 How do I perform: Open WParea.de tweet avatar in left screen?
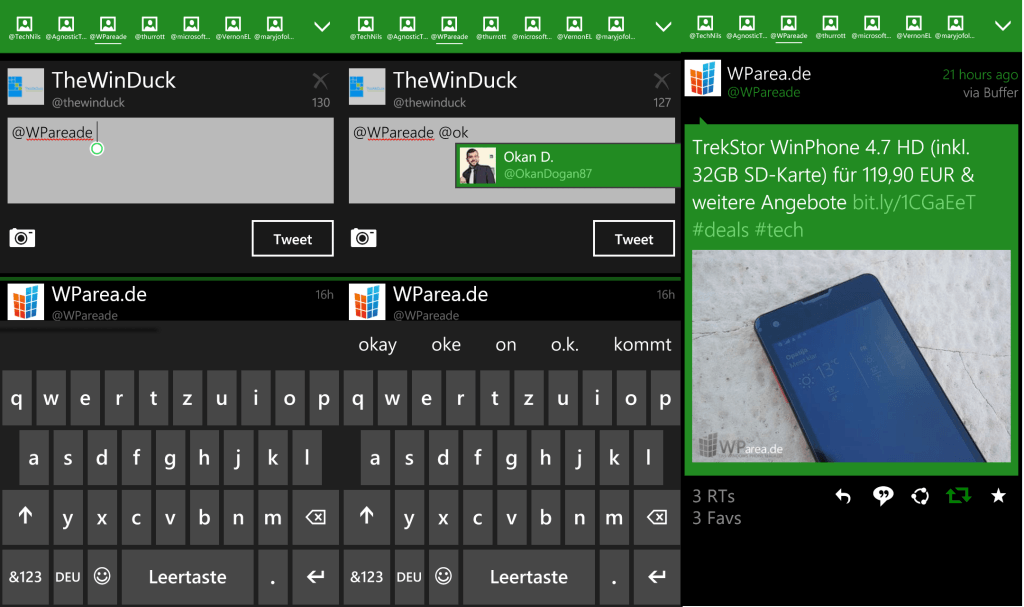click(x=25, y=301)
